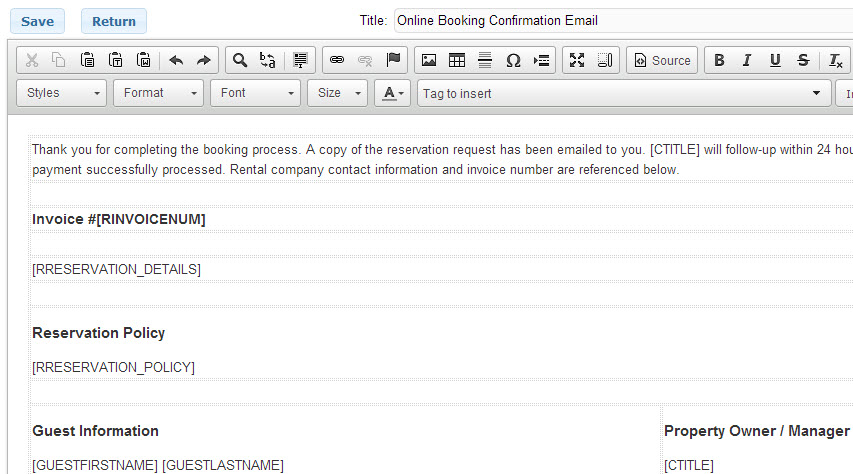
Task: Insert a table using the grid icon
Action: coord(457,61)
